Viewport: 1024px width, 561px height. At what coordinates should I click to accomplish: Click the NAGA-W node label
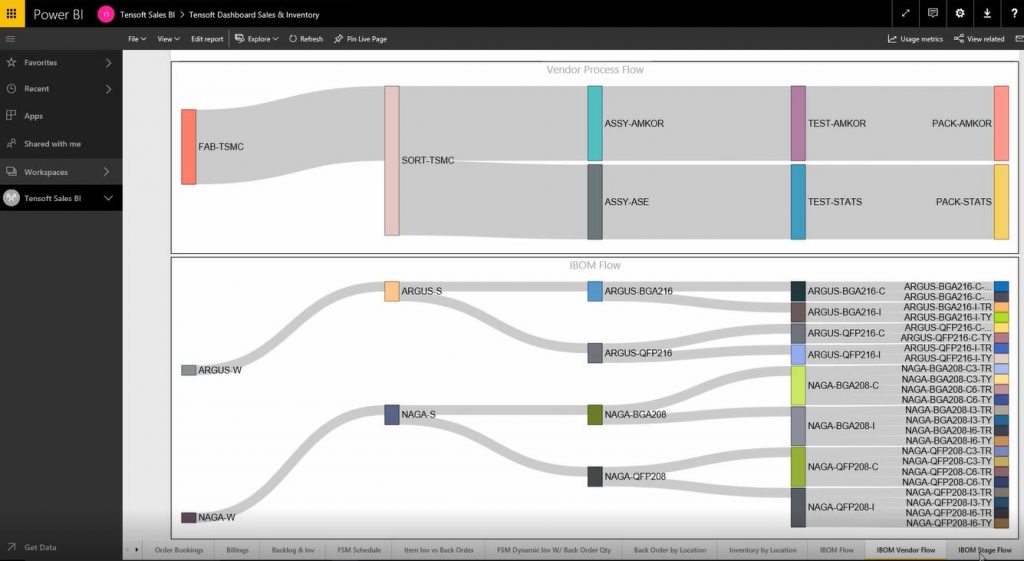(216, 517)
